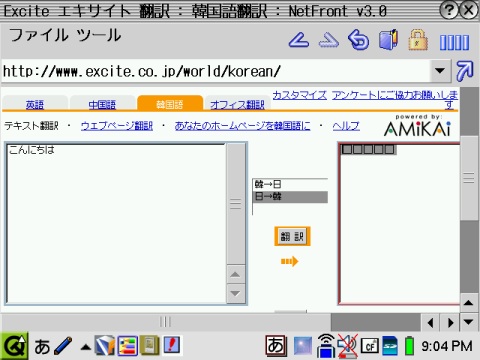
Task: Go forward with the forward arrow icon
Action: coord(329,40)
